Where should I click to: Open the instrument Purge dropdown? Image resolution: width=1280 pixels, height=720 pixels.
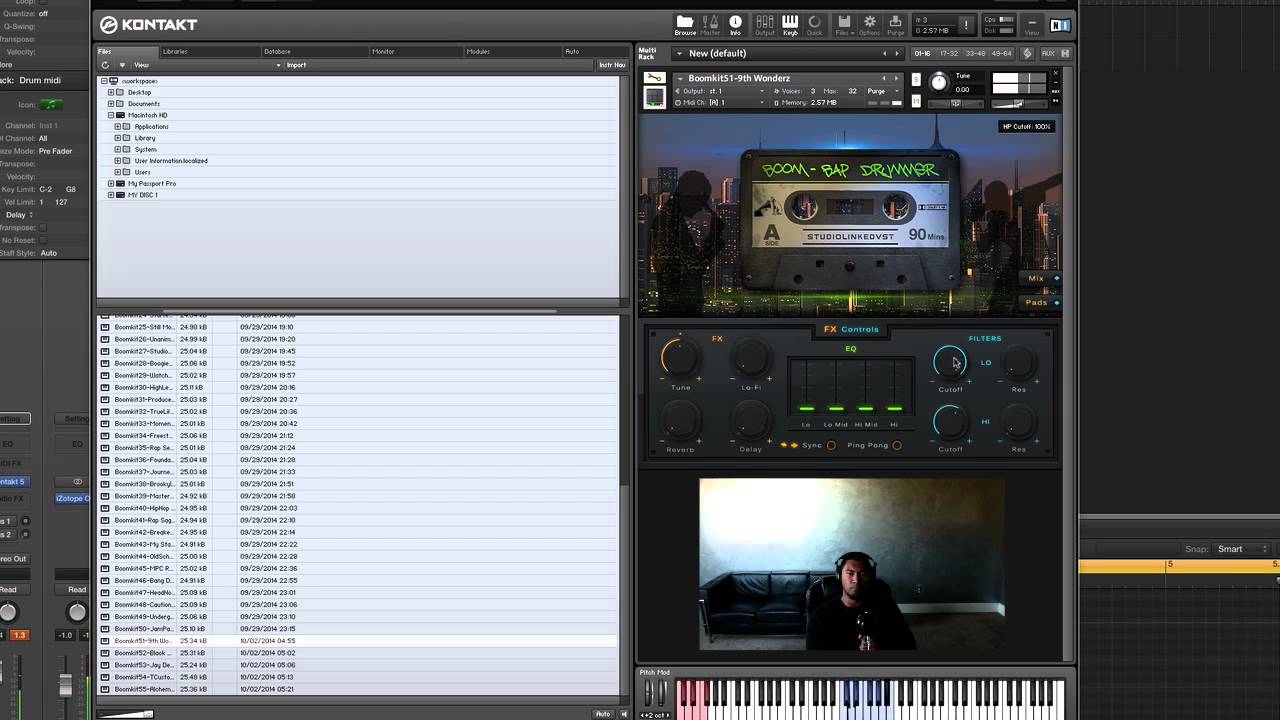click(x=881, y=91)
